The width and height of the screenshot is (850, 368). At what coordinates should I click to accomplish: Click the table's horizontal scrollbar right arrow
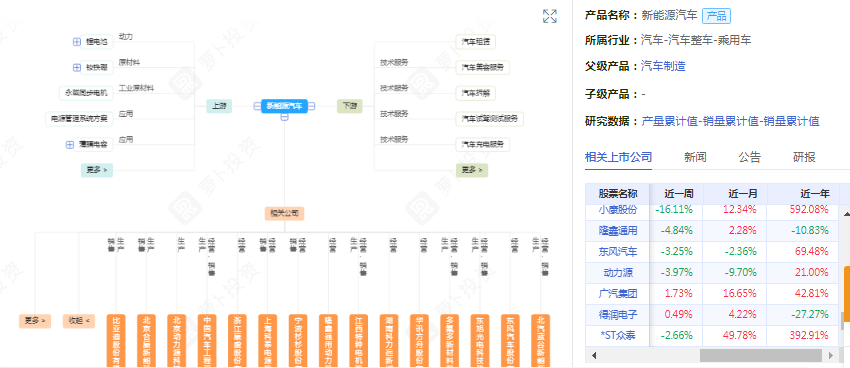831,356
